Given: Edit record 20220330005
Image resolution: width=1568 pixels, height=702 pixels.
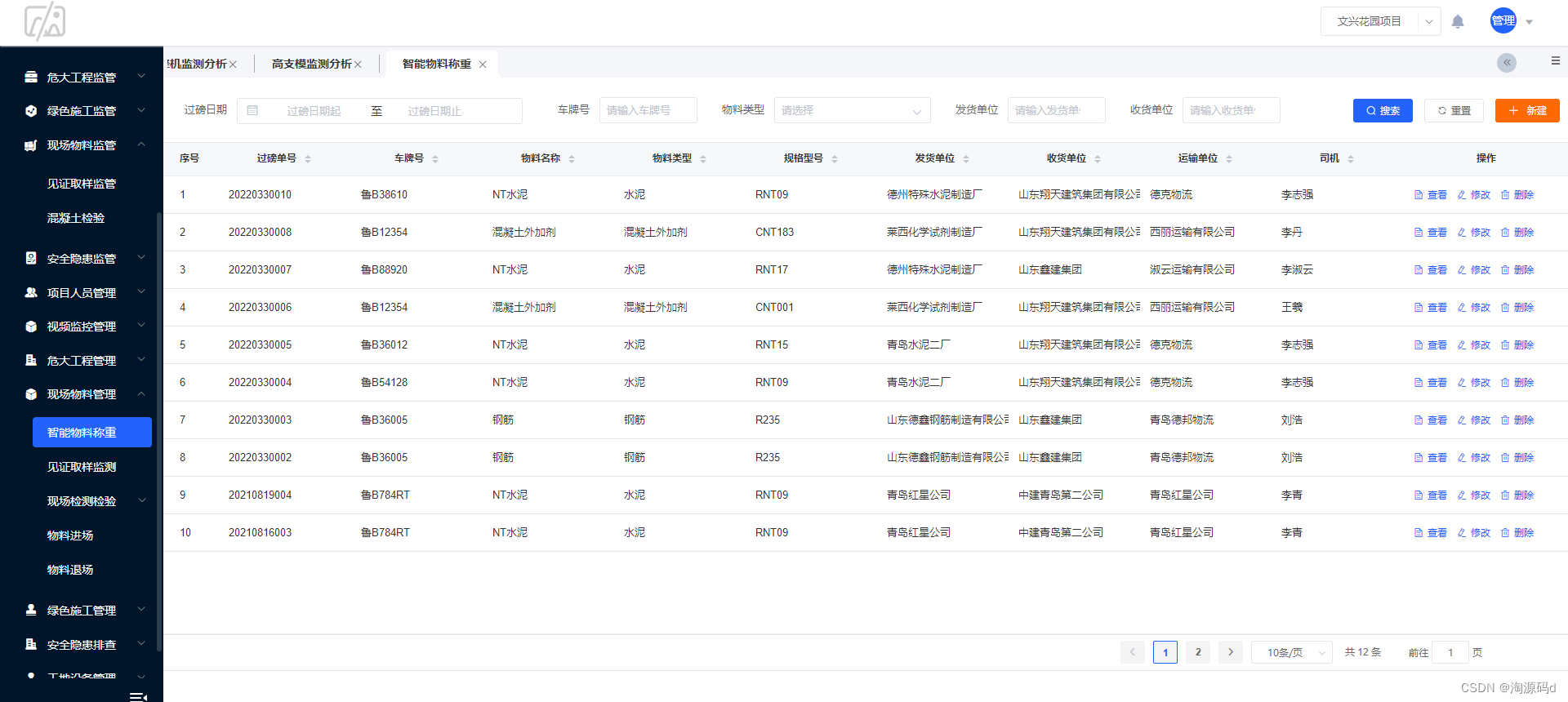Looking at the screenshot, I should 1474,345.
